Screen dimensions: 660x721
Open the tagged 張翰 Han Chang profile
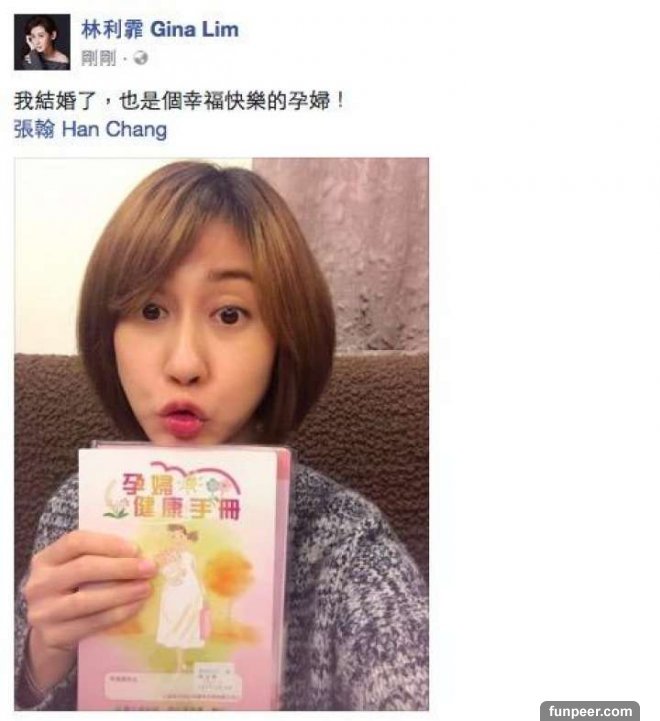[x=91, y=129]
